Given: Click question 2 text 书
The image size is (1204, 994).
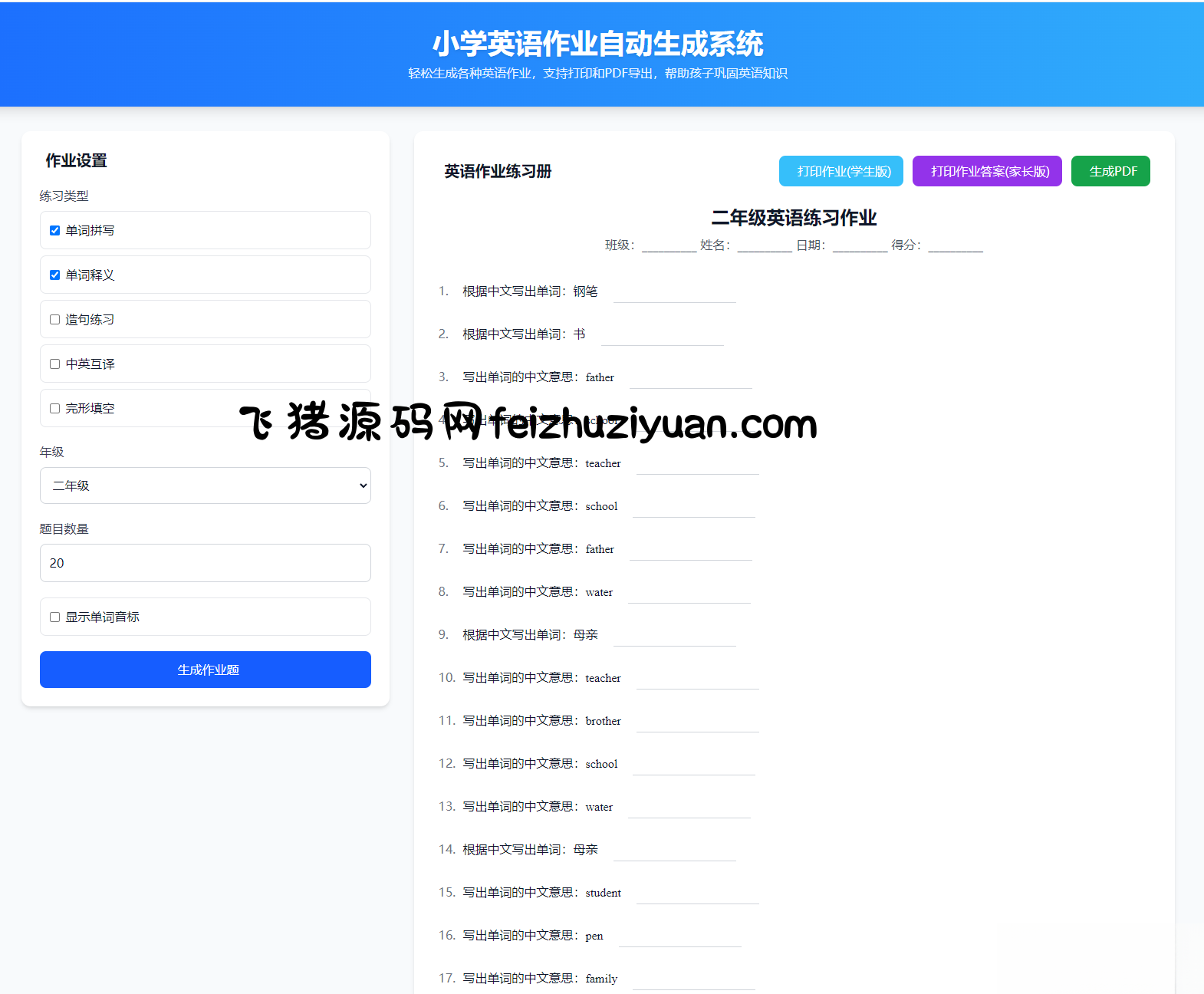Looking at the screenshot, I should click(x=579, y=334).
